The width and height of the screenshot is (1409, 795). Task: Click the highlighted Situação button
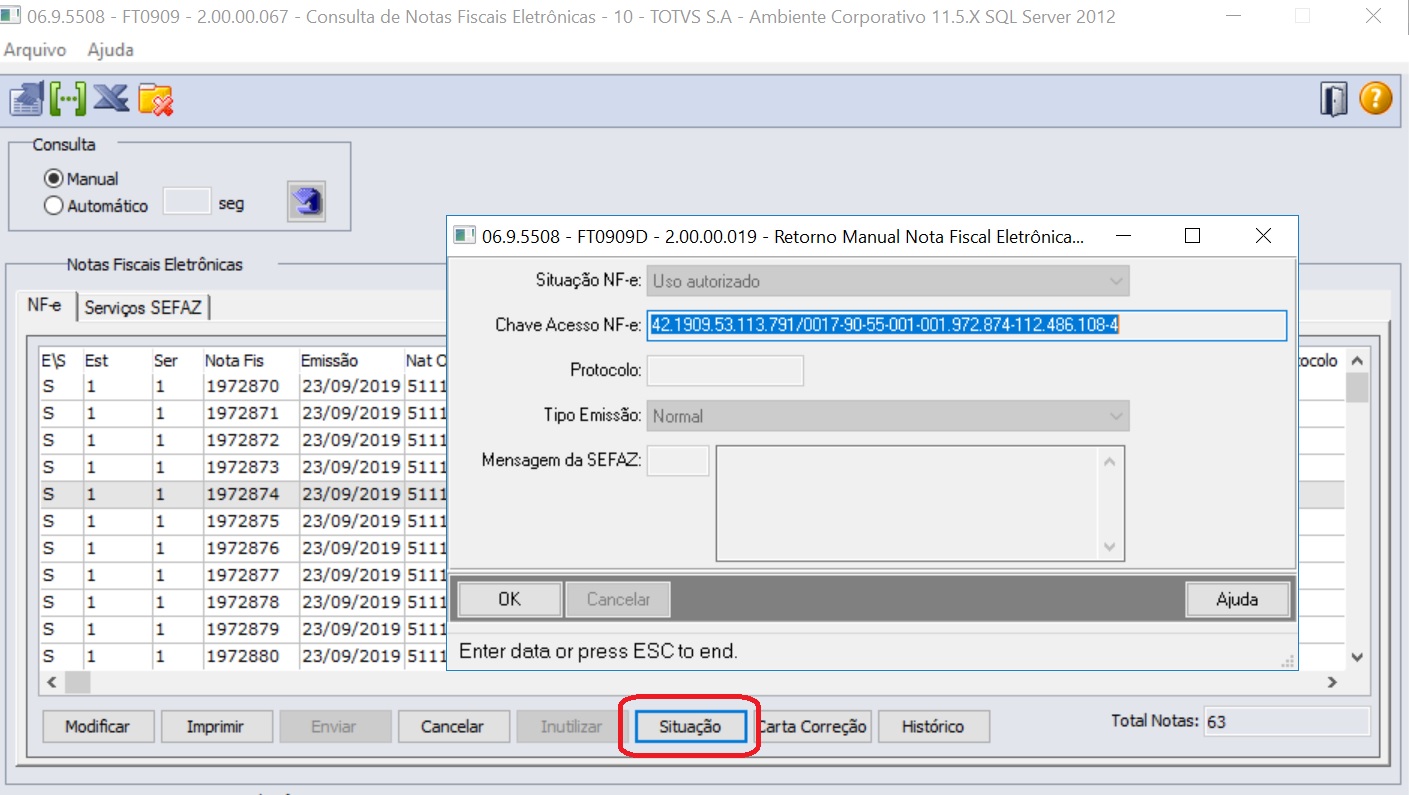click(689, 726)
